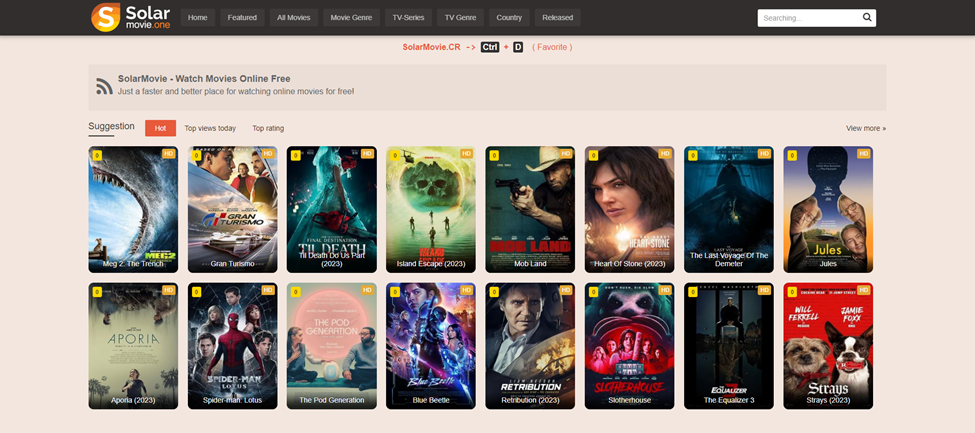The height and width of the screenshot is (433, 975).
Task: Switch to Top views today tab
Action: tap(210, 128)
